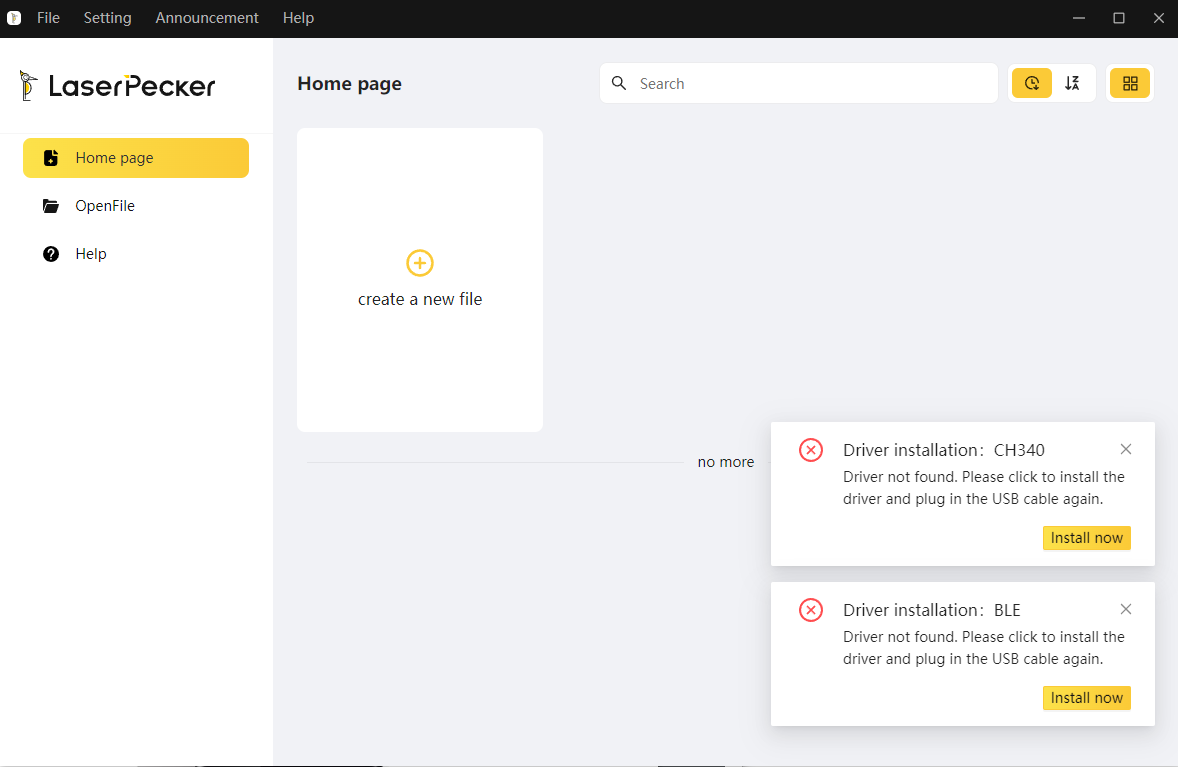This screenshot has height=767, width=1178.
Task: Focus the Search input field
Action: click(810, 84)
